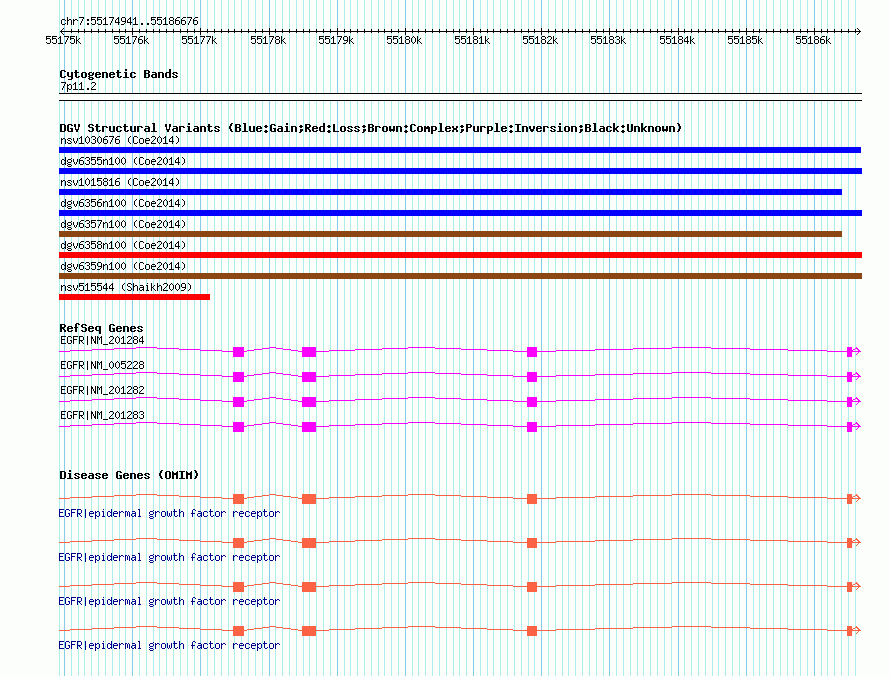This screenshot has height=676, width=890.
Task: Open the topmost EGFR|epidermal growth factor receptor link
Action: (169, 514)
